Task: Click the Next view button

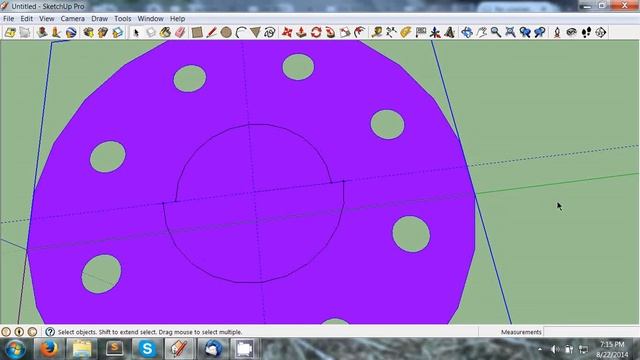Action: click(540, 32)
